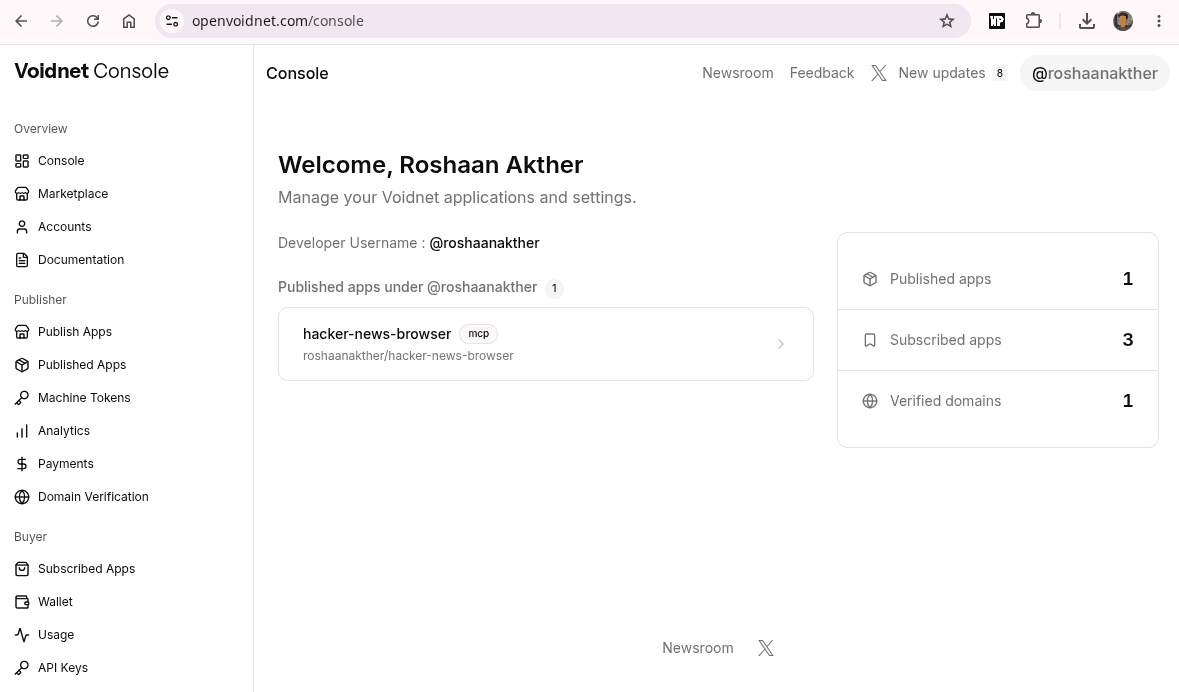Open Subscribed Apps in the sidebar
This screenshot has height=692, width=1179.
coord(75,569)
